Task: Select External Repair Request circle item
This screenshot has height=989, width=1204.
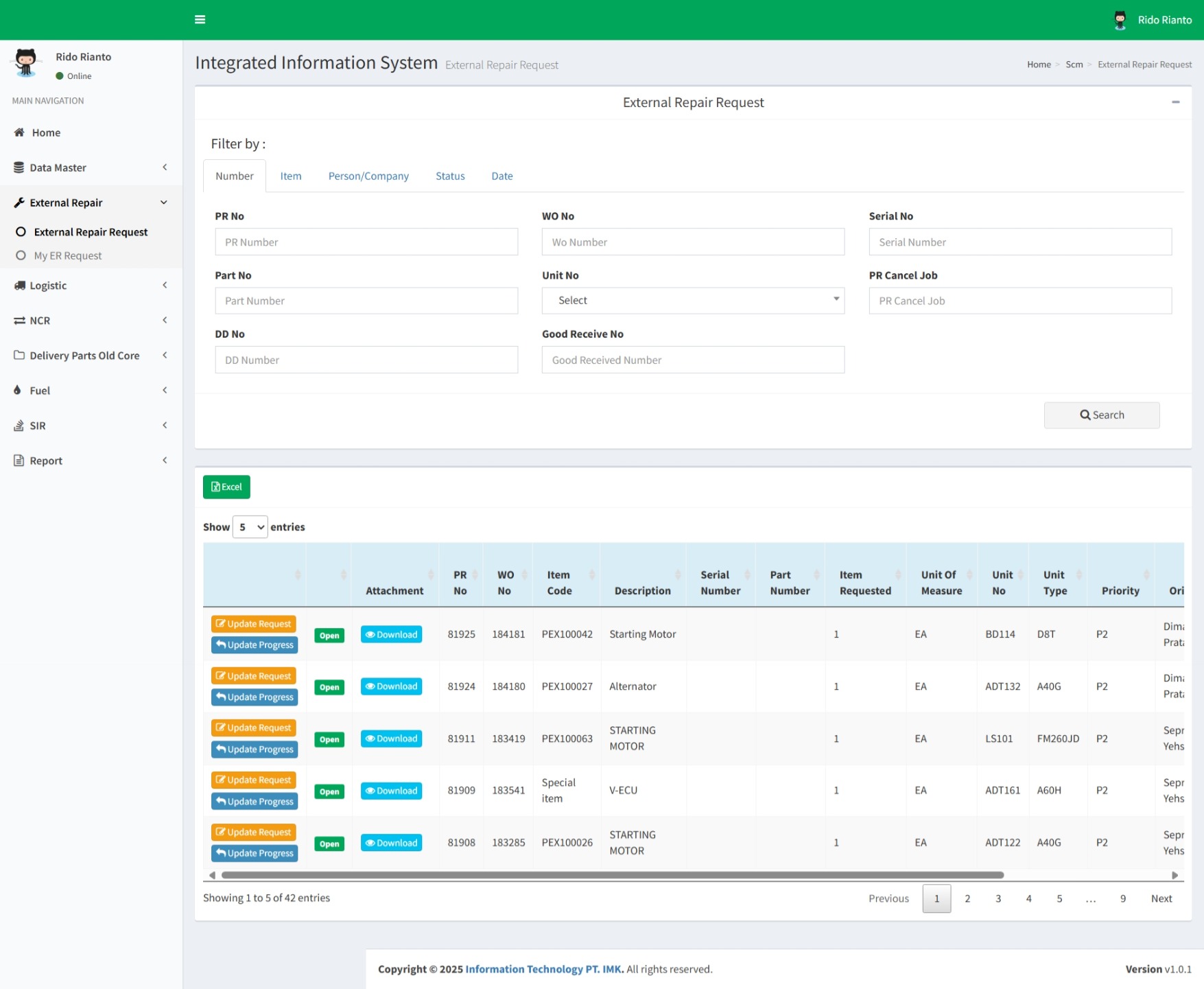Action: pyautogui.click(x=21, y=232)
